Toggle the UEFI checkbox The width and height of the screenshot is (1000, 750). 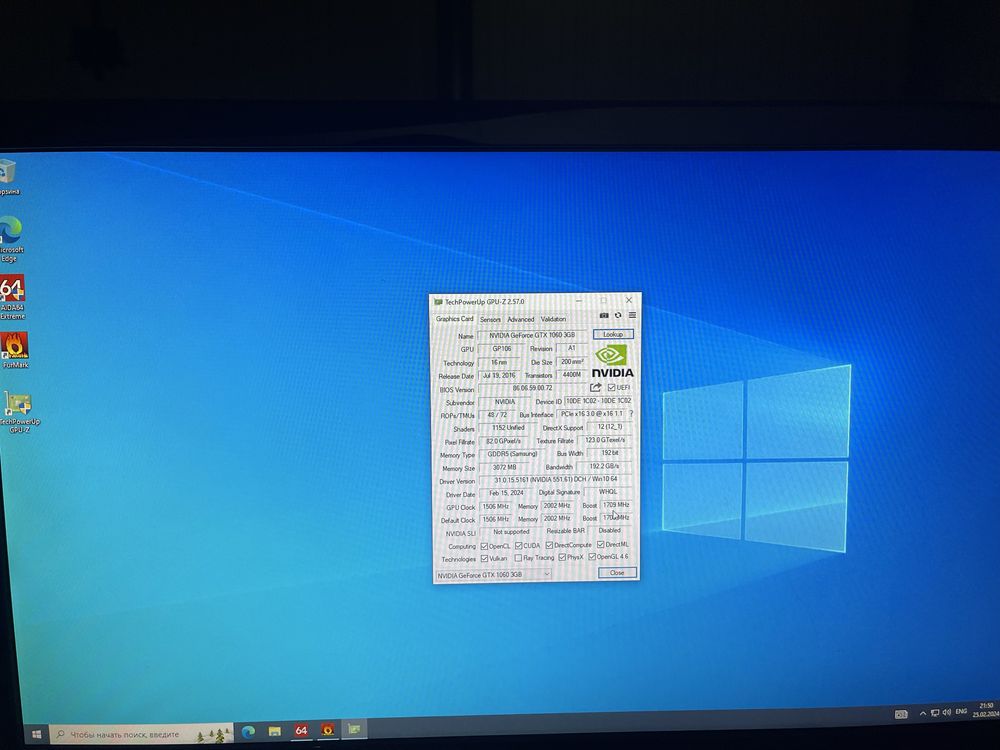(x=612, y=388)
